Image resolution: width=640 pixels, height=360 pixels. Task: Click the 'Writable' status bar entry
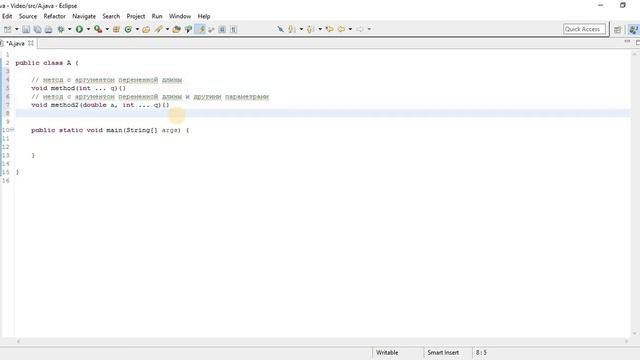(387, 352)
